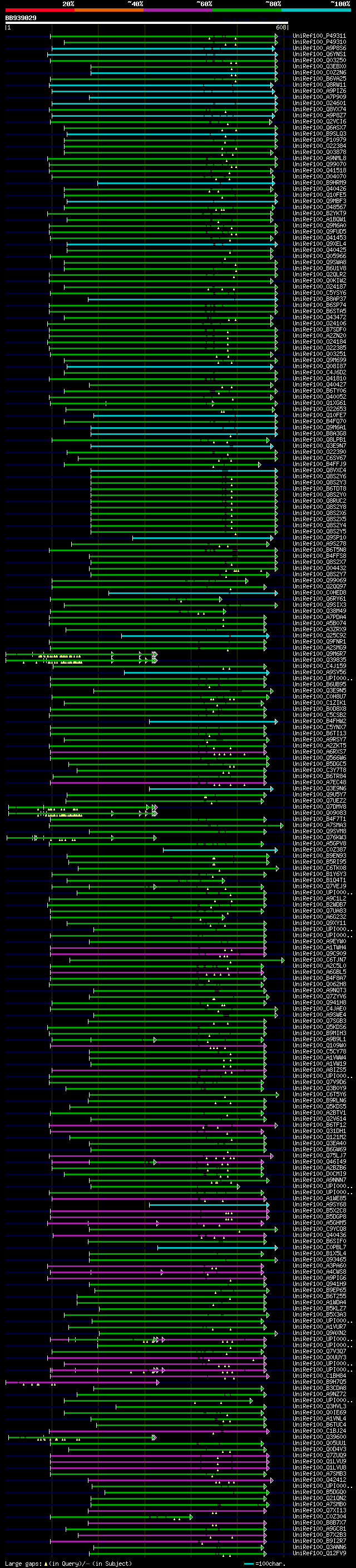Select the UniRef100_Q8RW11 label
Image resolution: width=356 pixels, height=1568 pixels.
[319, 85]
